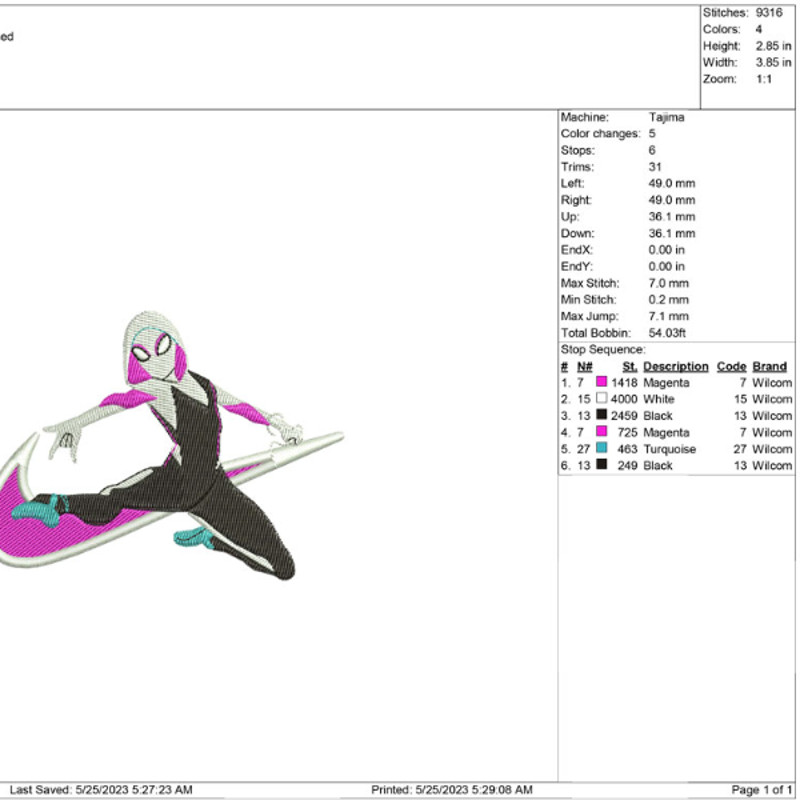Click the Brand column header
This screenshot has width=800, height=800.
769,367
